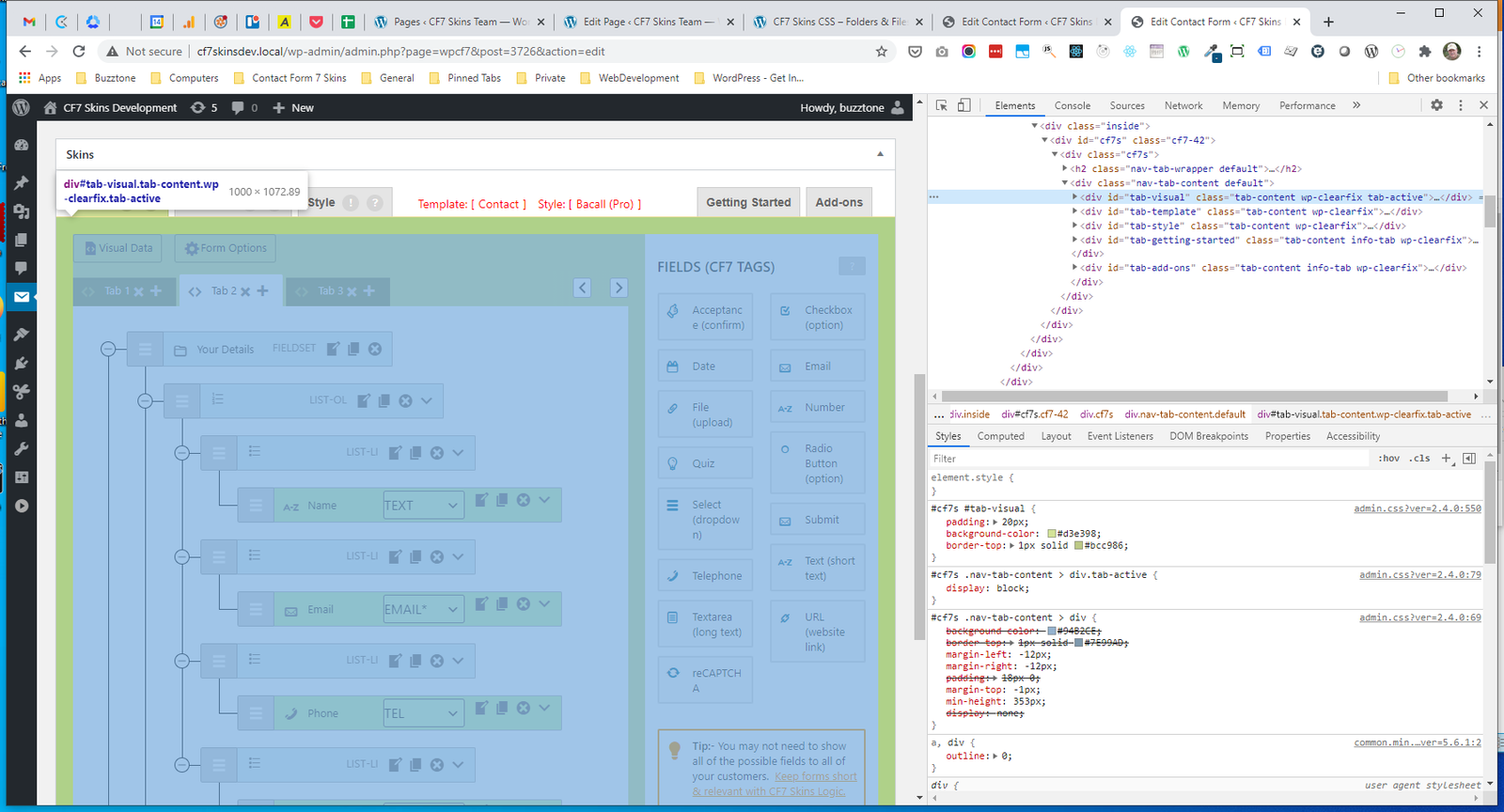The image size is (1504, 812).
Task: Add the Telephone field tag
Action: pos(705,575)
